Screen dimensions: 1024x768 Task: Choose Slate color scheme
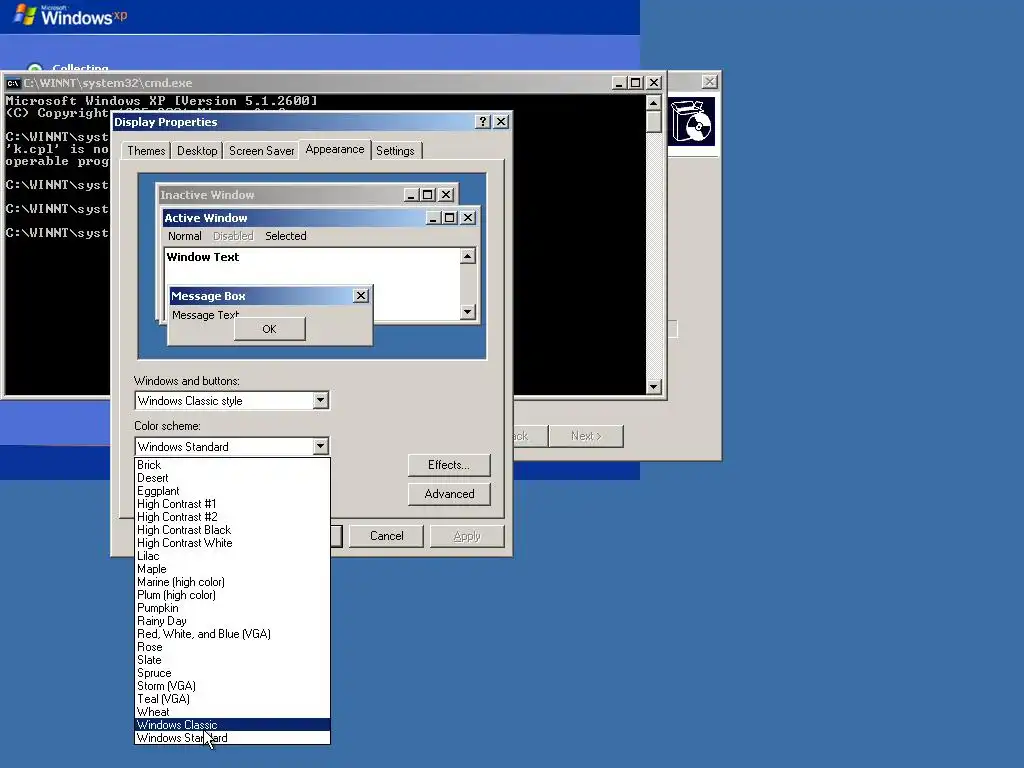232,660
